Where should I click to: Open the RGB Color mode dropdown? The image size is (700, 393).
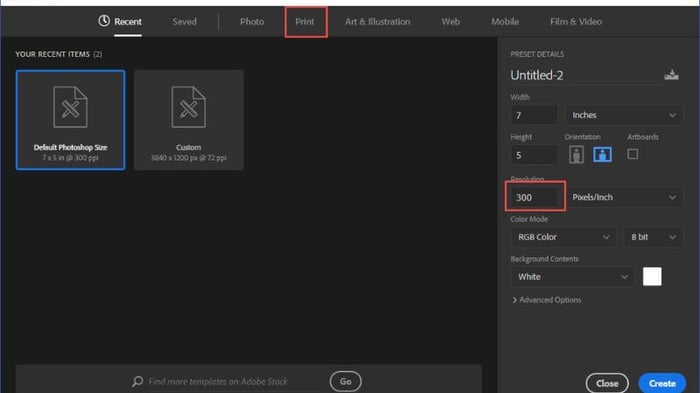pos(563,237)
